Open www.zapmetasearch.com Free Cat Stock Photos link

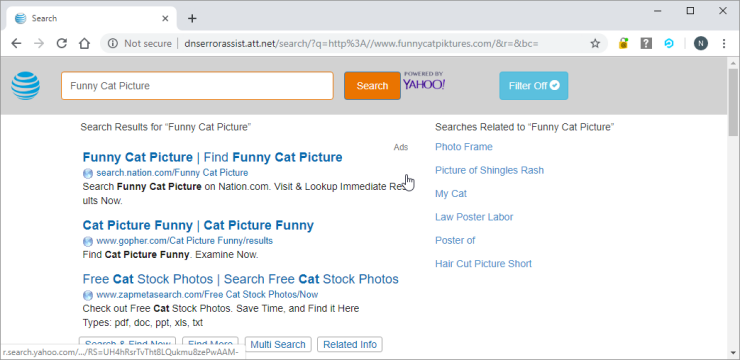pyautogui.click(x=207, y=295)
